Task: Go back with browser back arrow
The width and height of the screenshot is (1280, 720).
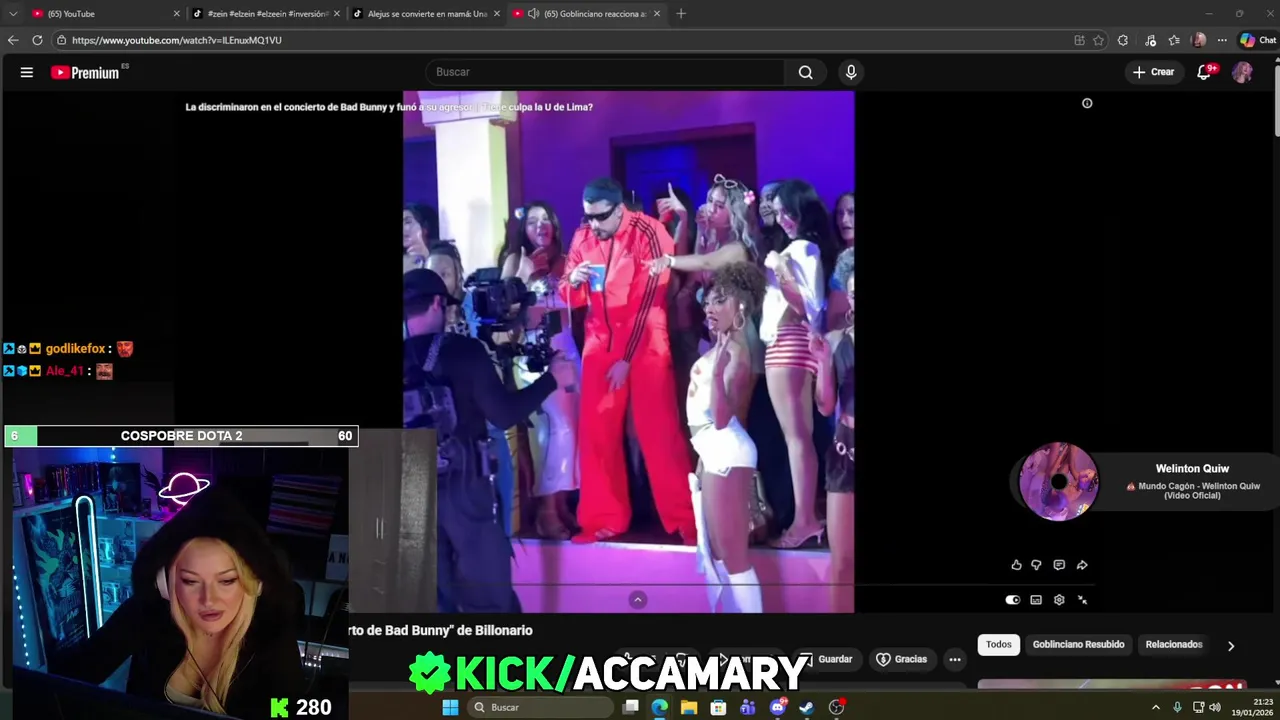Action: [13, 40]
